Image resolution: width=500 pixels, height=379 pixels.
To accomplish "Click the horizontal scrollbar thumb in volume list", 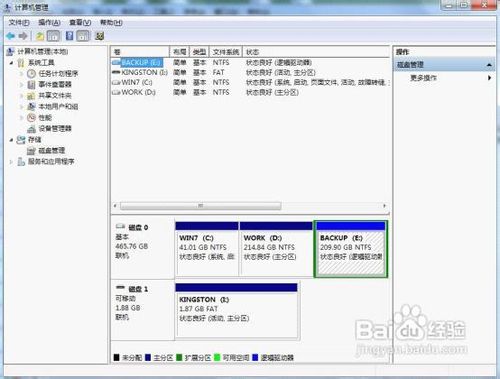I will (x=200, y=206).
